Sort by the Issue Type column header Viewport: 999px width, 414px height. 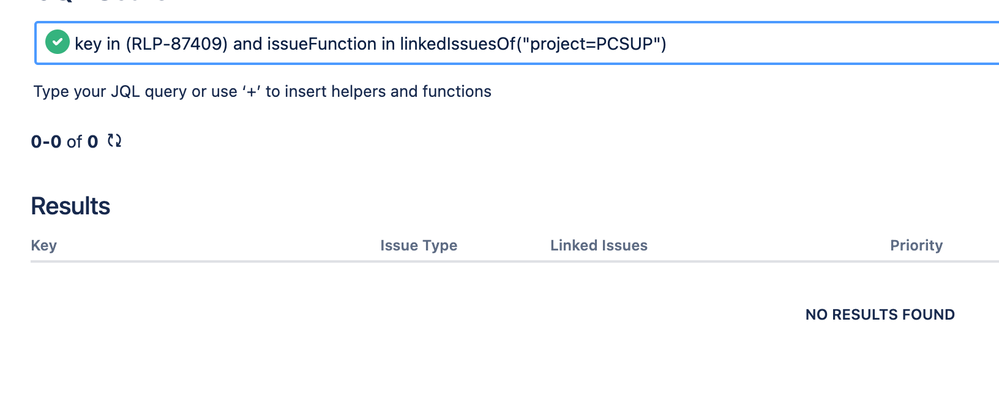point(419,245)
